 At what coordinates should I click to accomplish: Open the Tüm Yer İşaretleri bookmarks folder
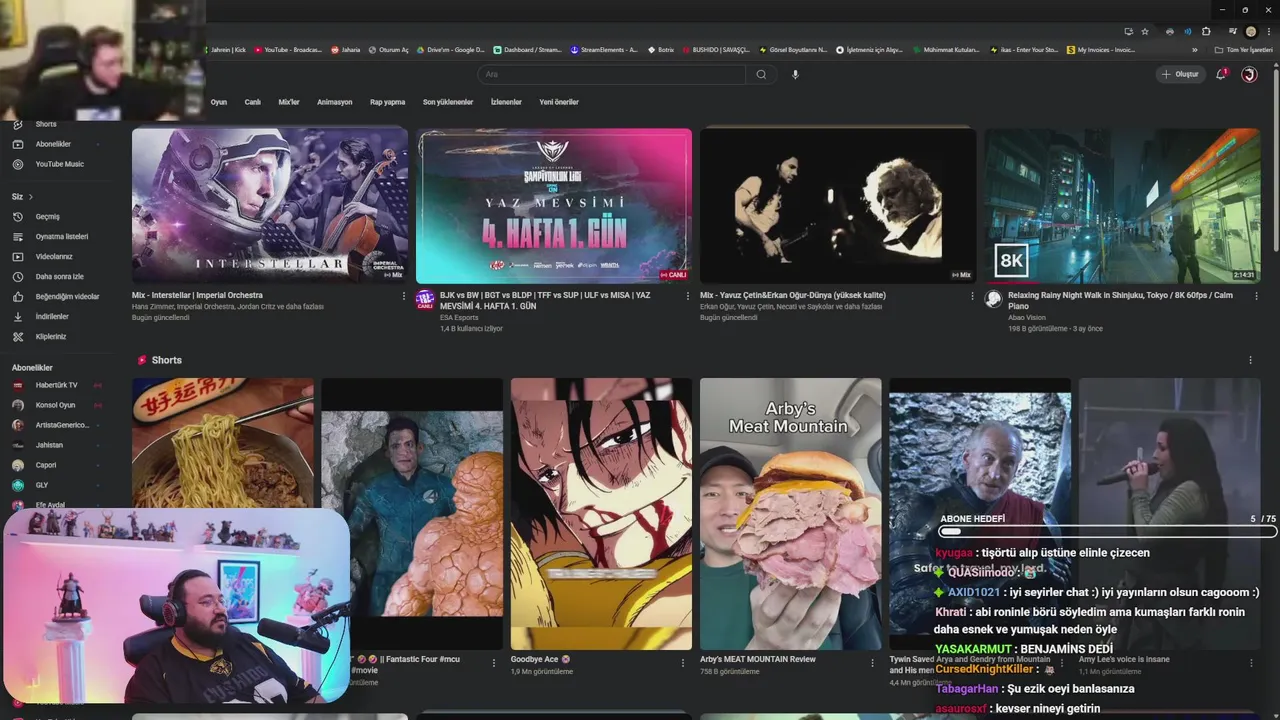click(1244, 49)
